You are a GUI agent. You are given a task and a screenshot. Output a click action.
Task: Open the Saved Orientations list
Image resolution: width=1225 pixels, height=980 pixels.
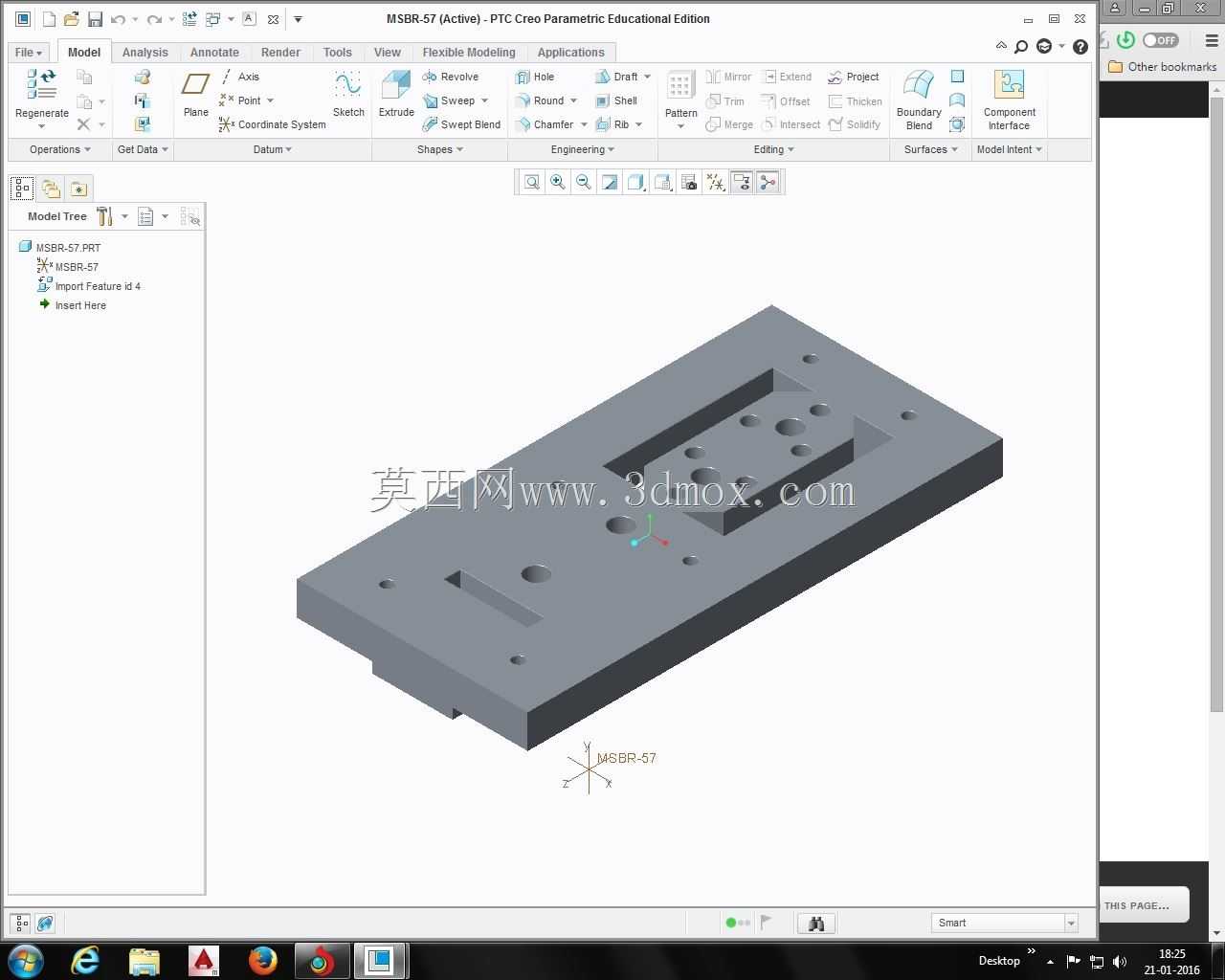coord(662,182)
